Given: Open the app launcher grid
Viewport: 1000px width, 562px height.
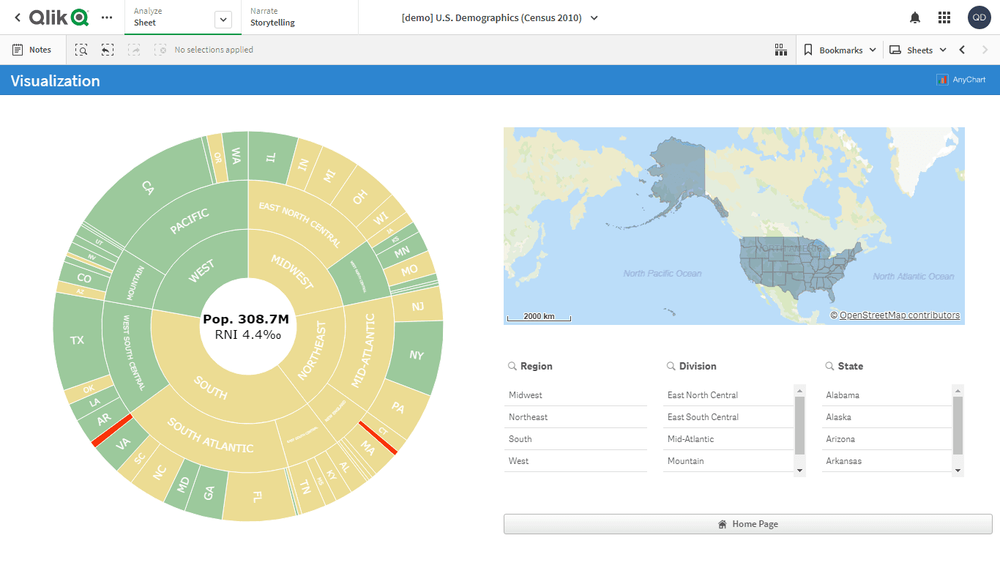Looking at the screenshot, I should click(x=944, y=18).
